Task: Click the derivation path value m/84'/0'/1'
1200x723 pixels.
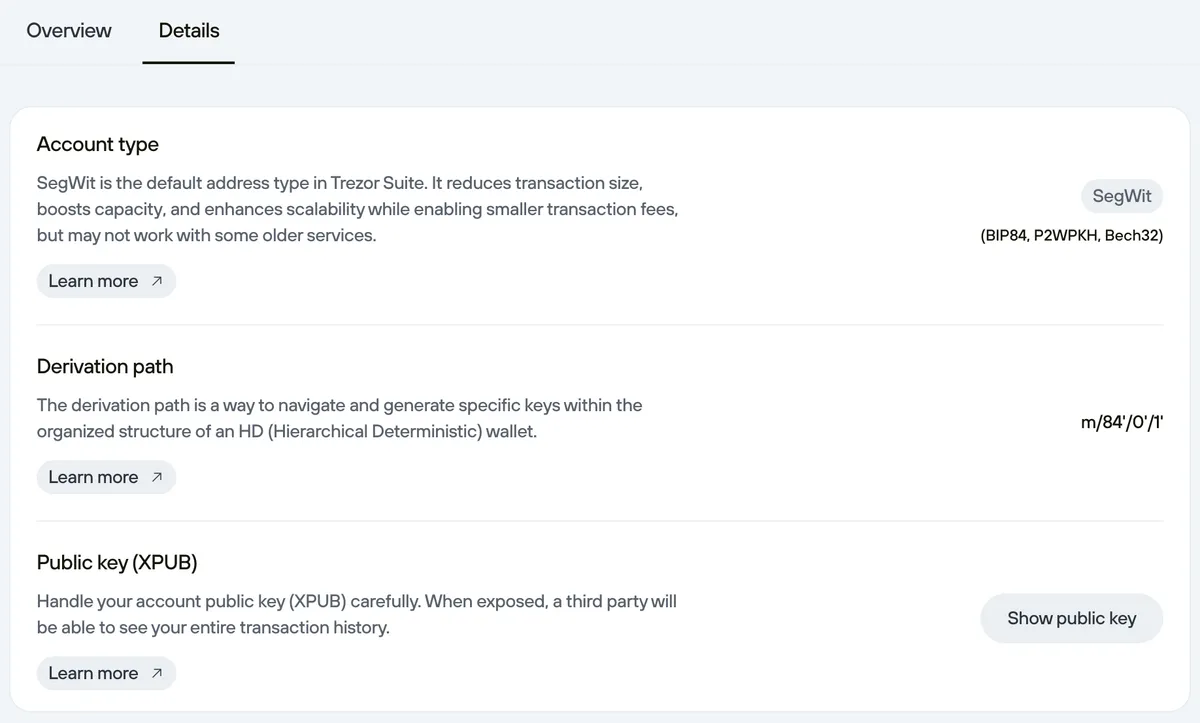Action: [x=1120, y=422]
